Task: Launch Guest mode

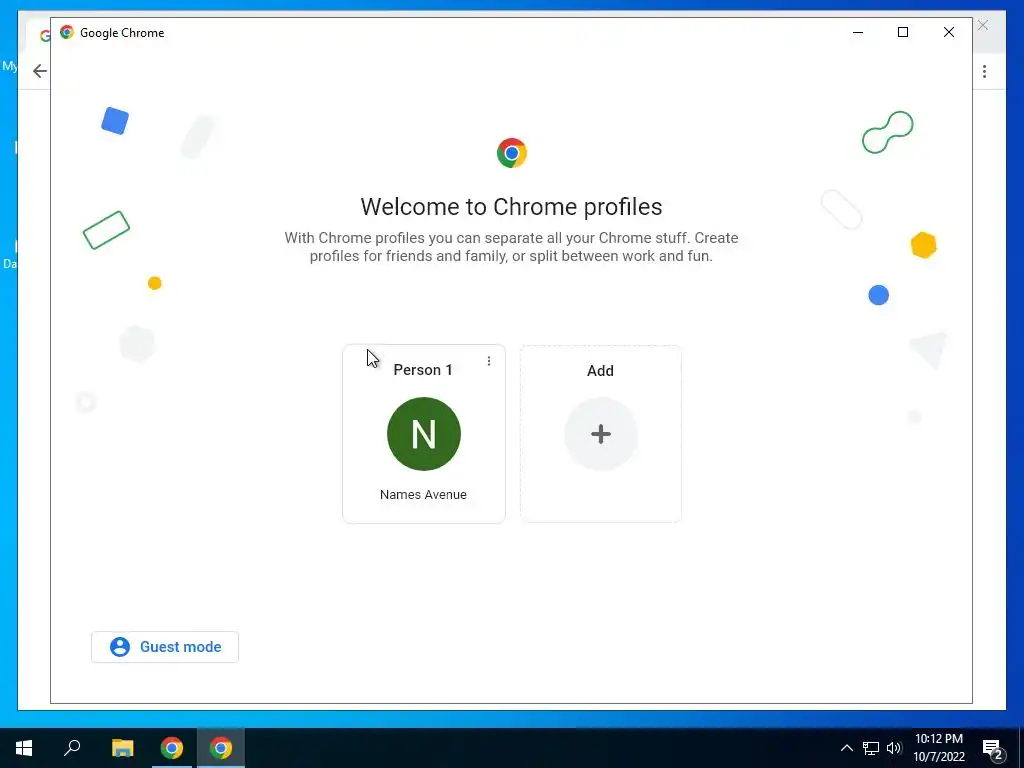Action: (165, 647)
